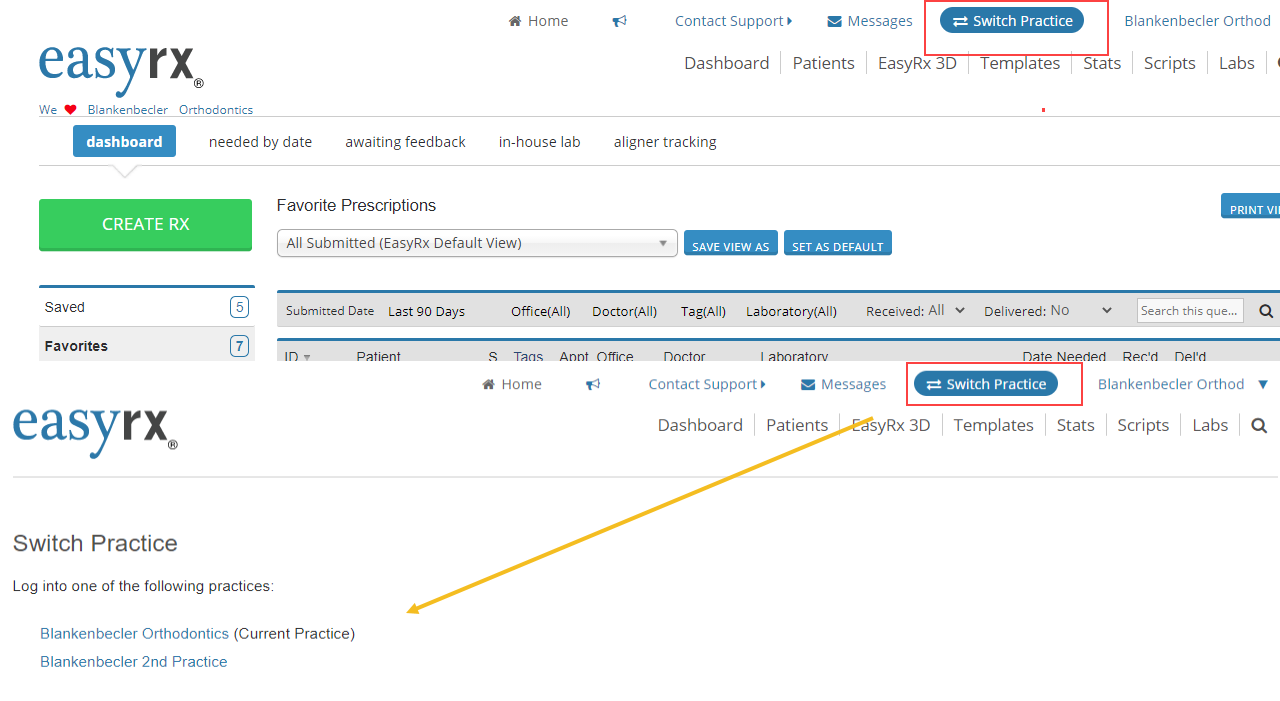
Task: Open Stats on the Switch Practice page nav
Action: [x=1075, y=425]
